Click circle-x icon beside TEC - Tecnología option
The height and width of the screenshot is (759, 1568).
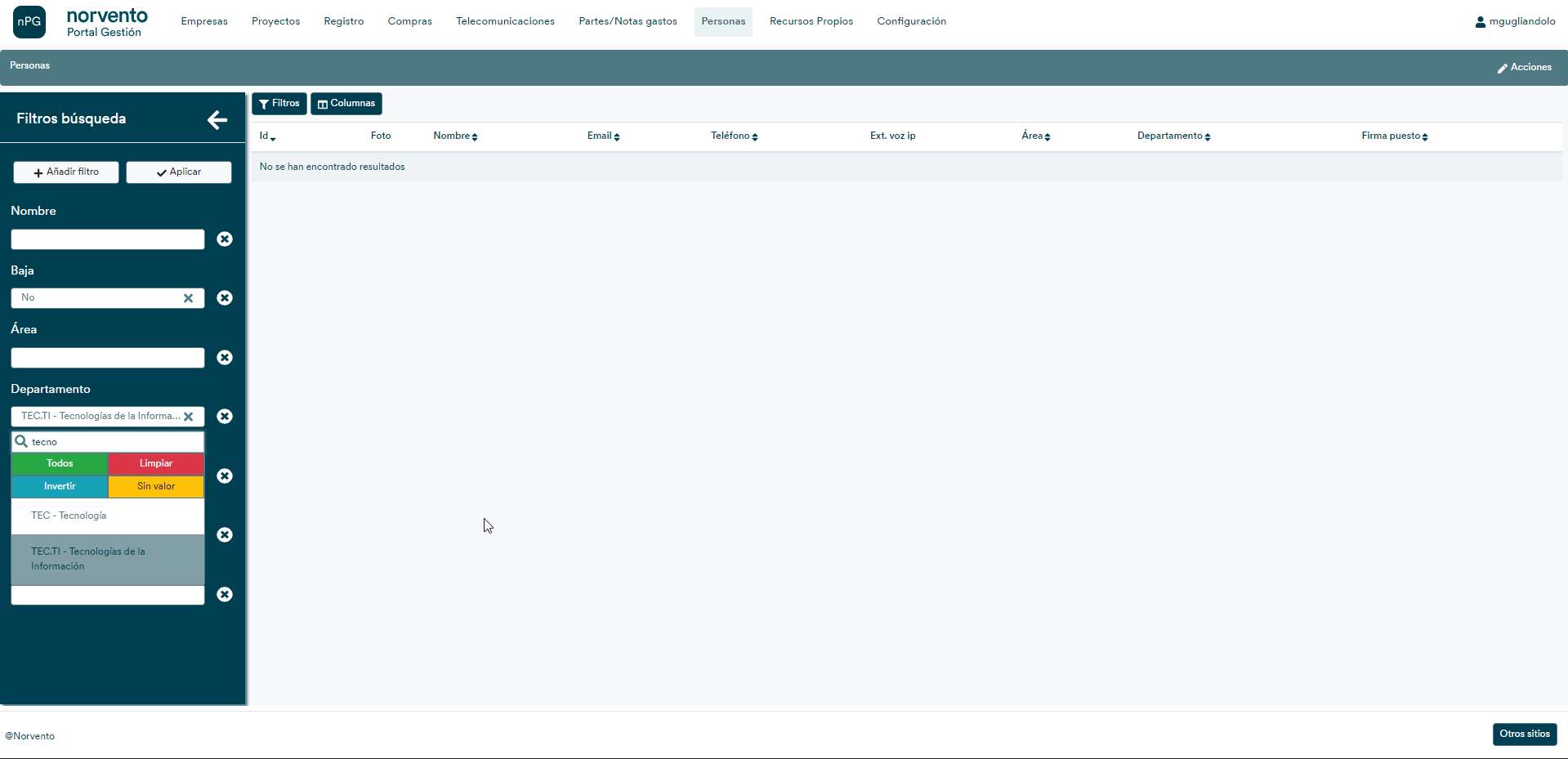coord(225,535)
